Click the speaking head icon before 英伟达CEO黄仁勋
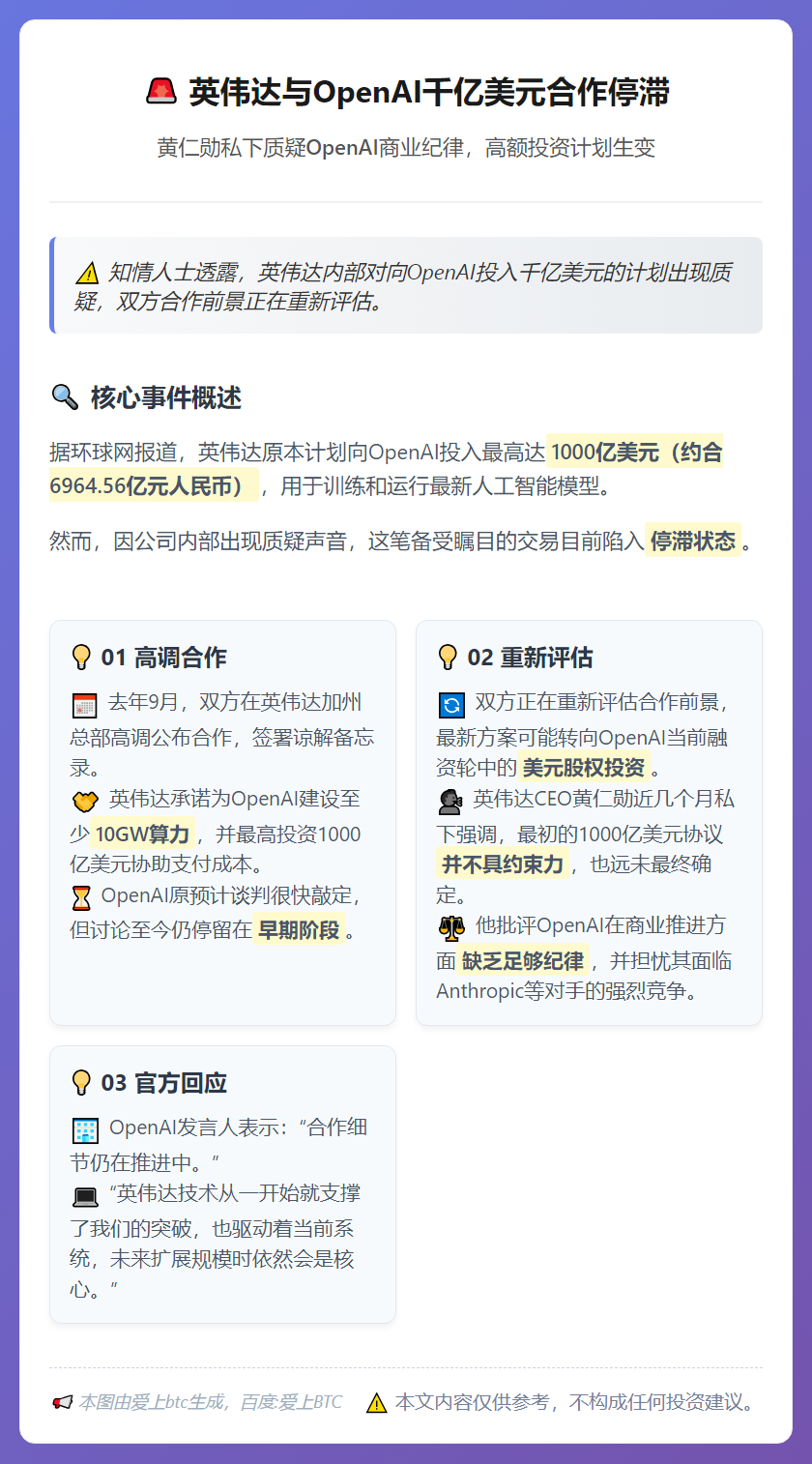 450,801
